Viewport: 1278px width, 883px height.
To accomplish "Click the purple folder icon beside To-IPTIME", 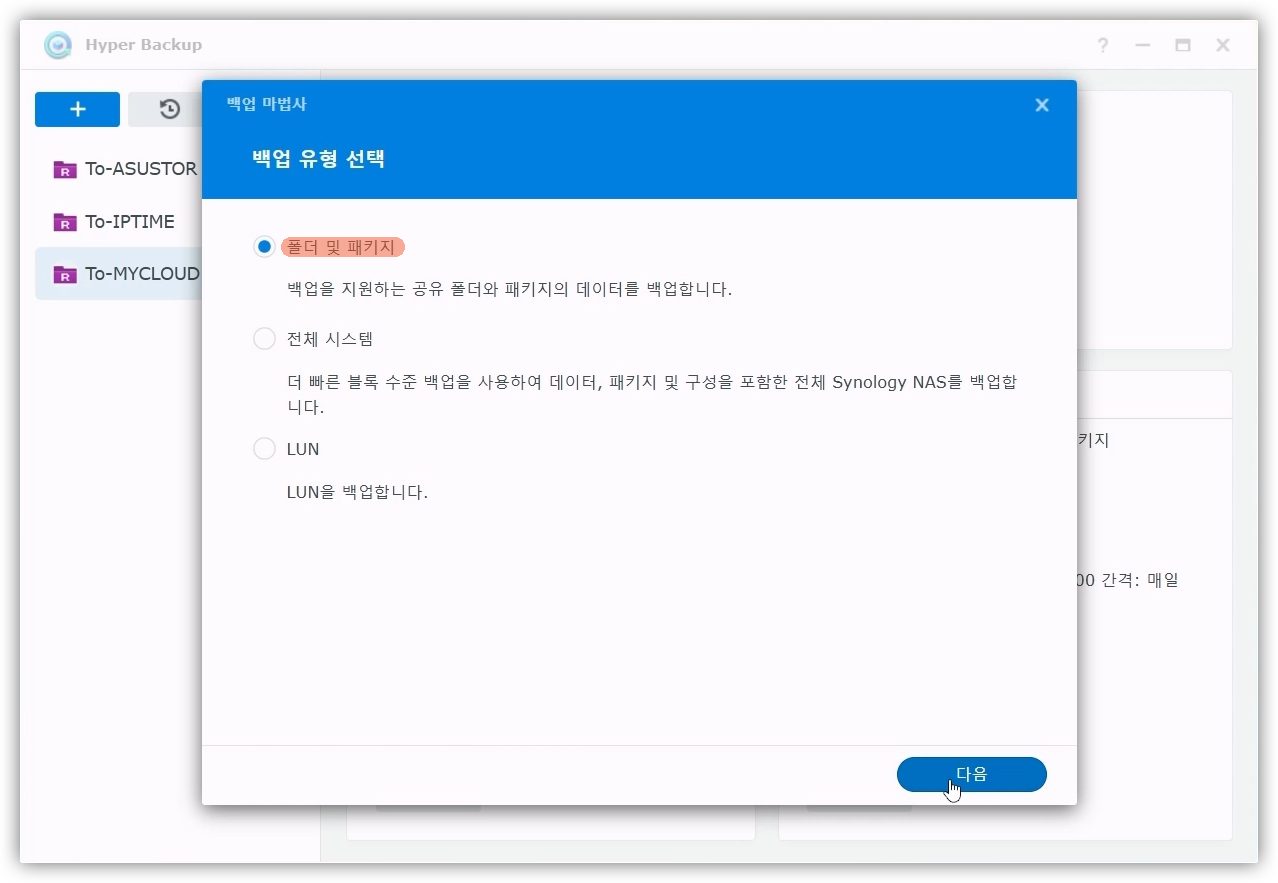I will (65, 222).
